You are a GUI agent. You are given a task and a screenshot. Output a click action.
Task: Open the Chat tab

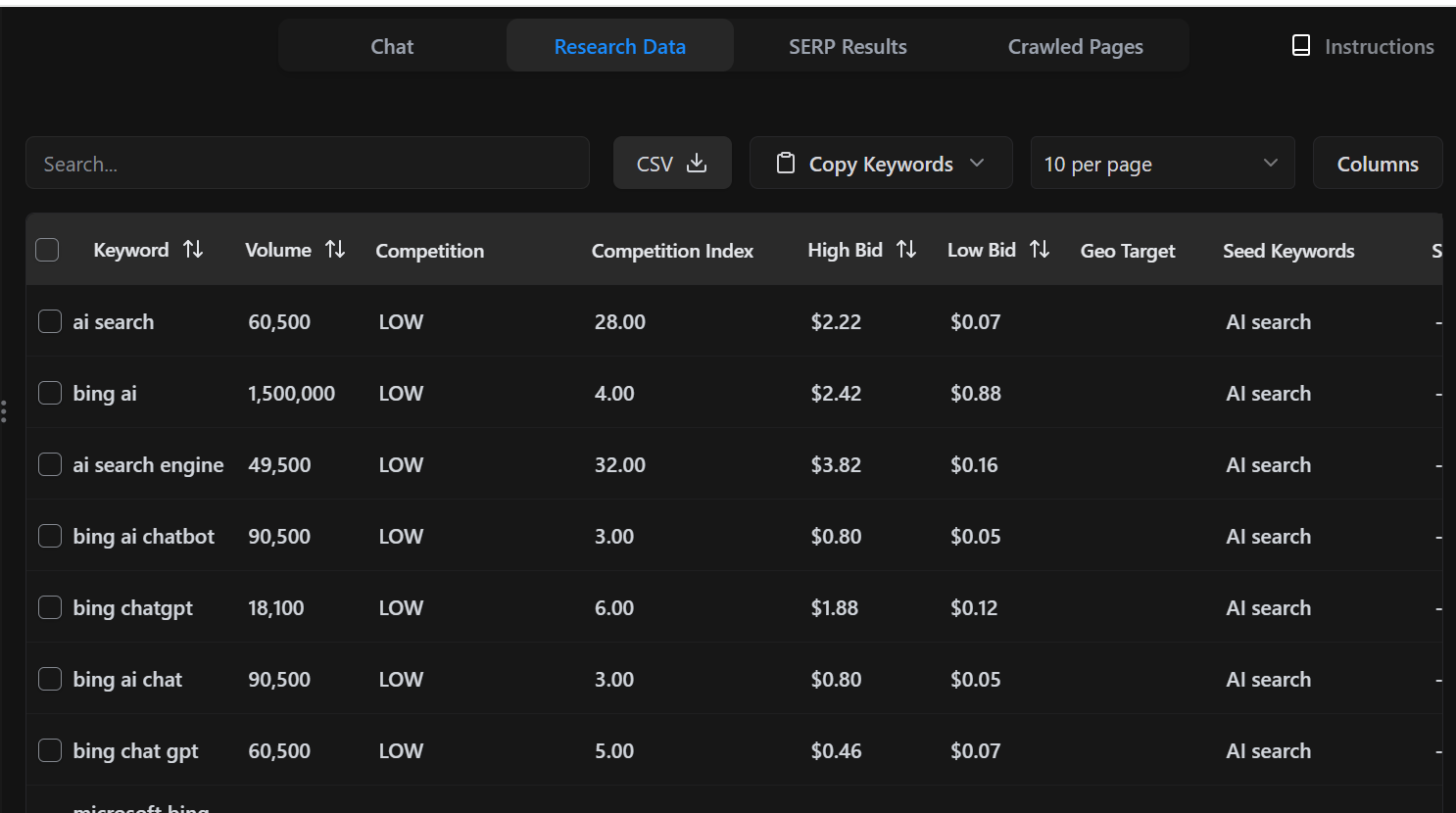click(x=392, y=45)
